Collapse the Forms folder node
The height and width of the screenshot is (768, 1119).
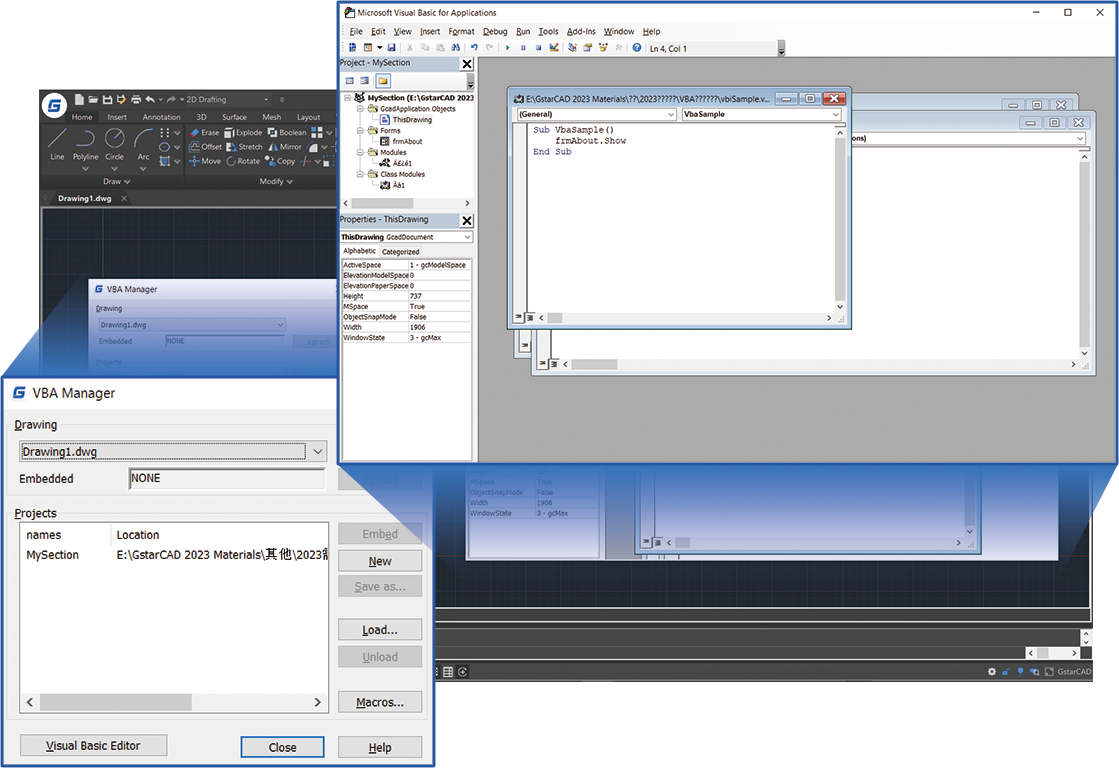tap(360, 131)
